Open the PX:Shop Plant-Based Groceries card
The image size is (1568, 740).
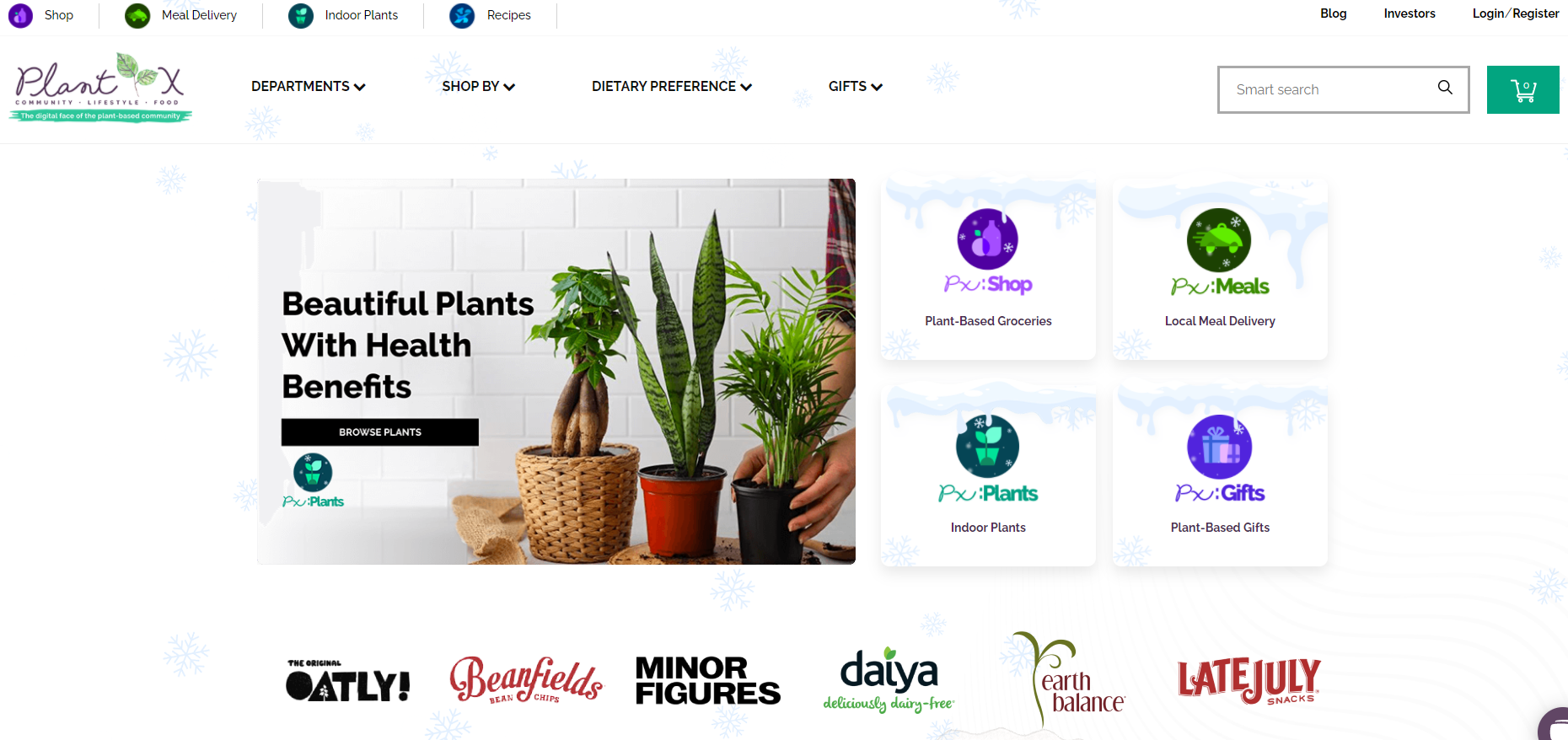coord(988,269)
